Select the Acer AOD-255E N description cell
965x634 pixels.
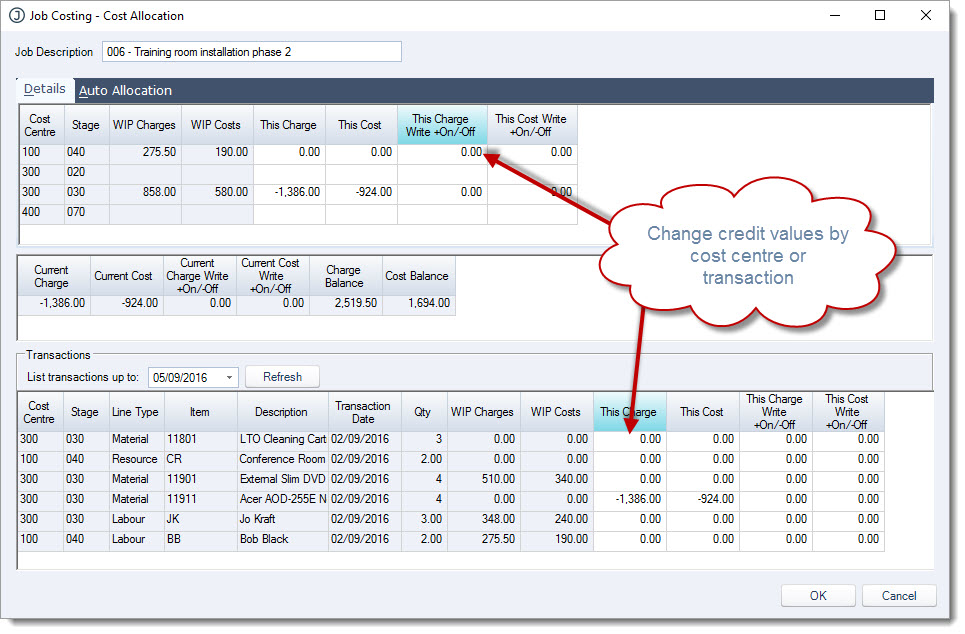[x=282, y=499]
